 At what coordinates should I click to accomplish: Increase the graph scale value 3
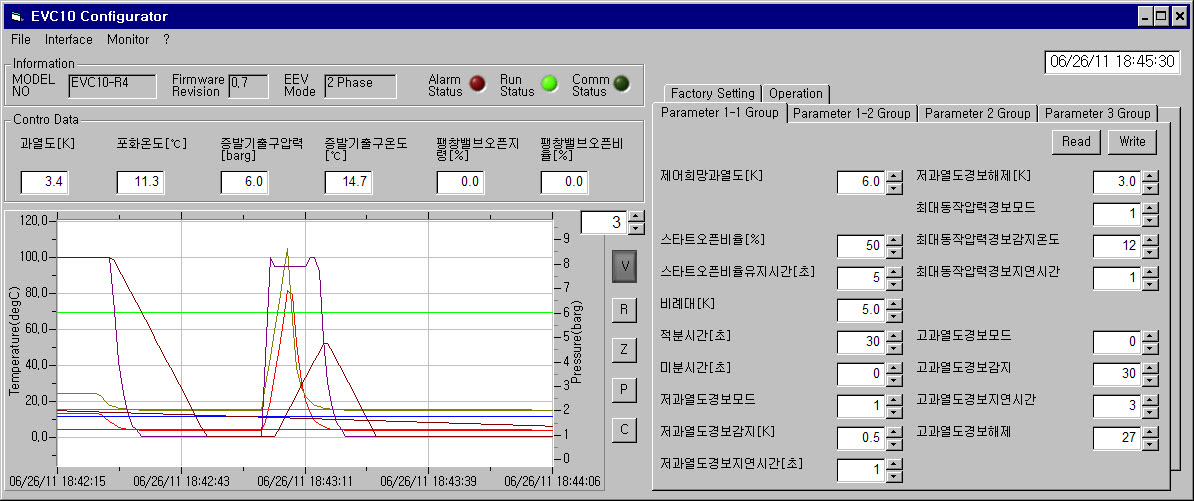pyautogui.click(x=637, y=216)
